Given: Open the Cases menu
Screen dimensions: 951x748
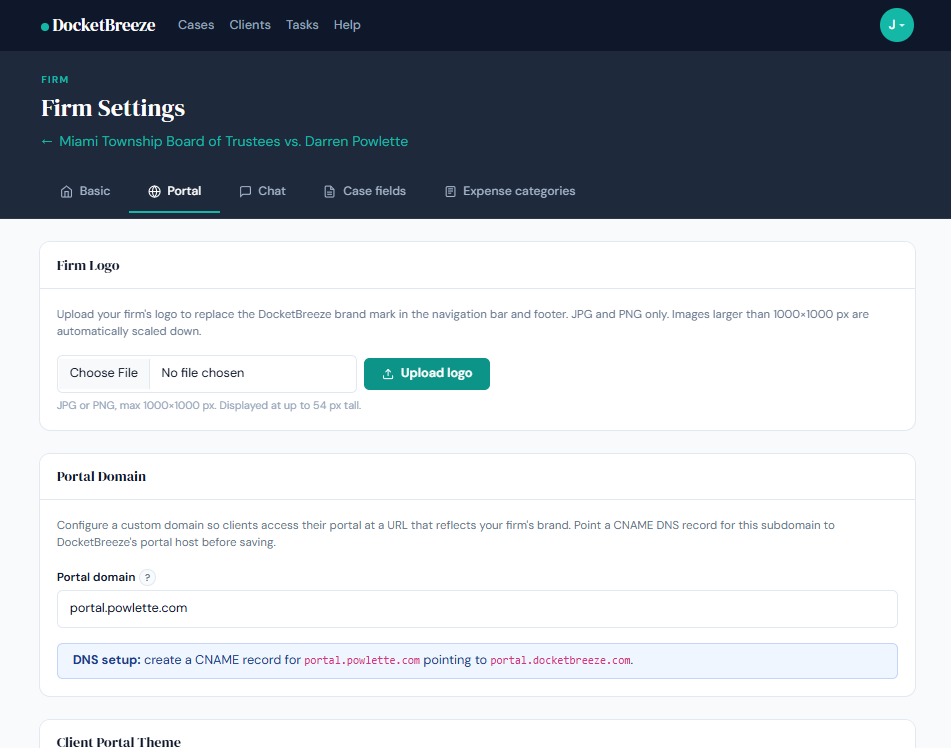Looking at the screenshot, I should (196, 25).
